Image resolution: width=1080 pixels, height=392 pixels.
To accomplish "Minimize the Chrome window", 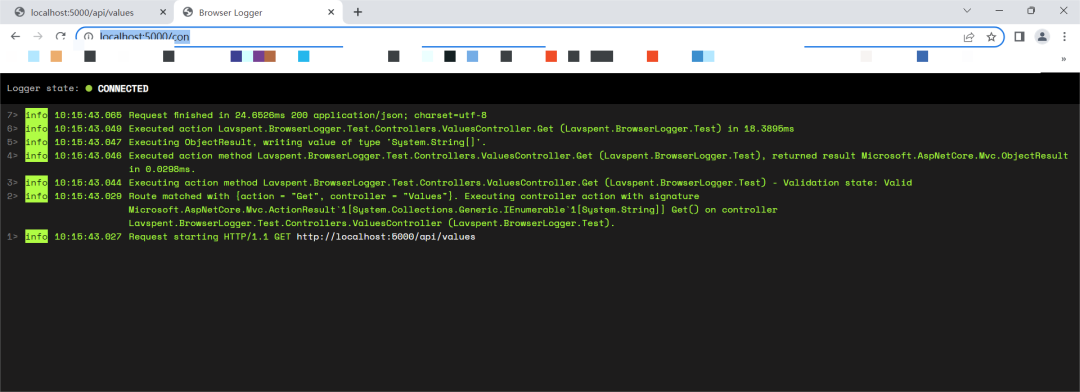I will (x=999, y=10).
